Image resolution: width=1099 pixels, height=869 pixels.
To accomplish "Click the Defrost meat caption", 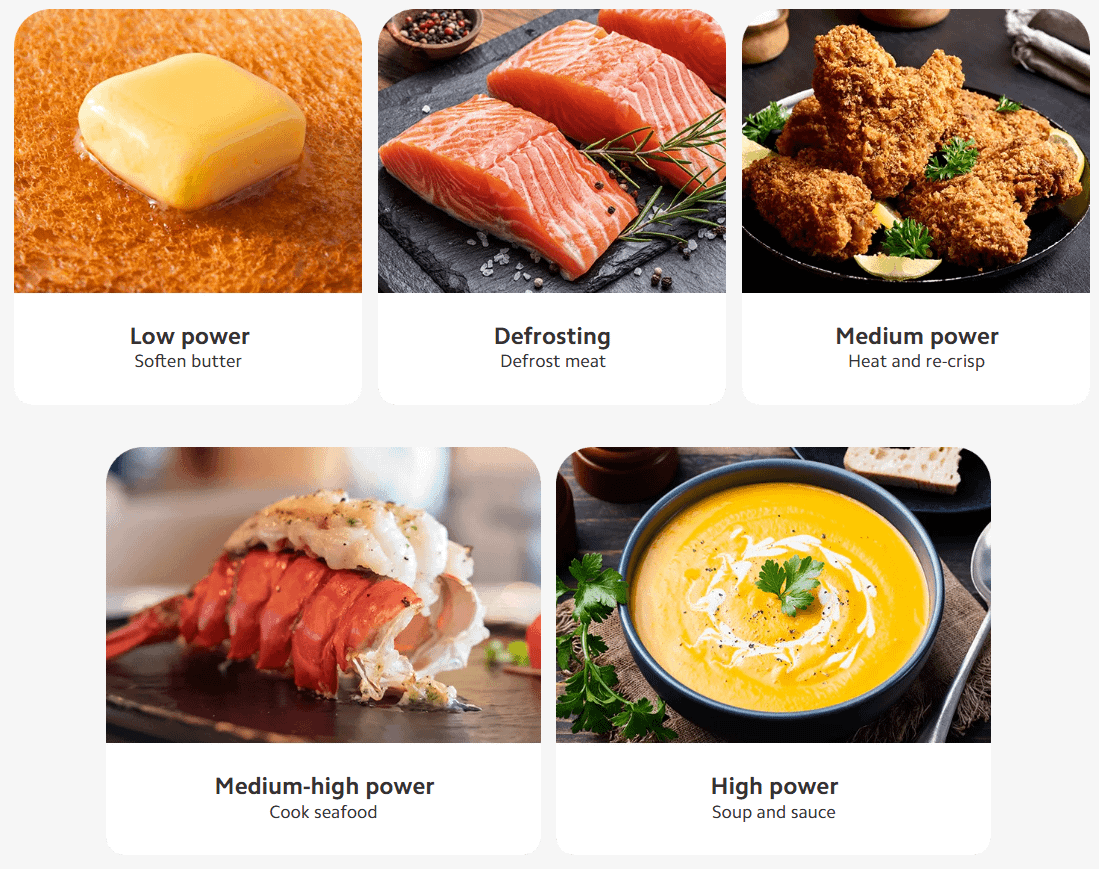I will pos(553,361).
